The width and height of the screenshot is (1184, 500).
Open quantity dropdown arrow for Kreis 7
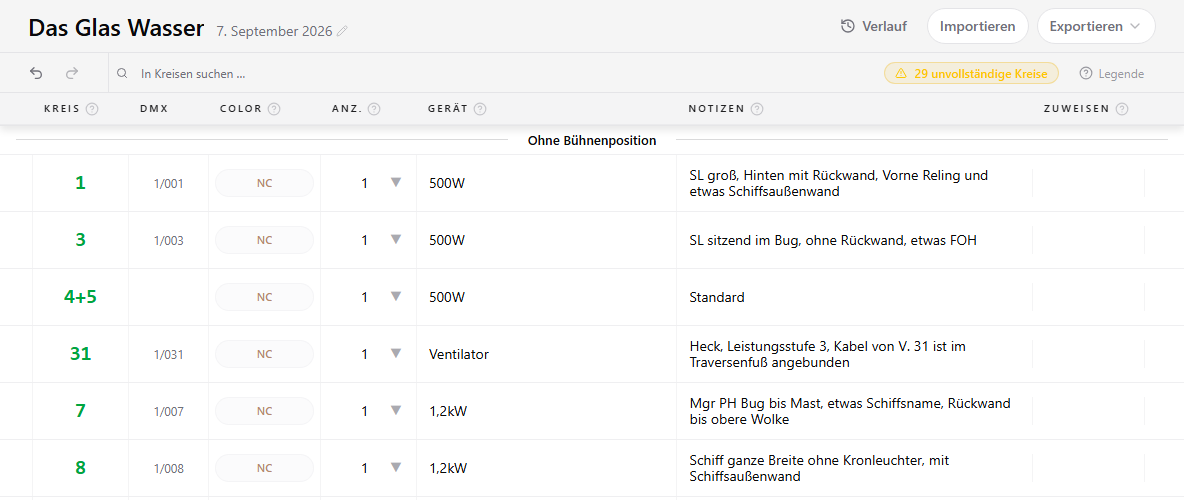pyautogui.click(x=395, y=410)
